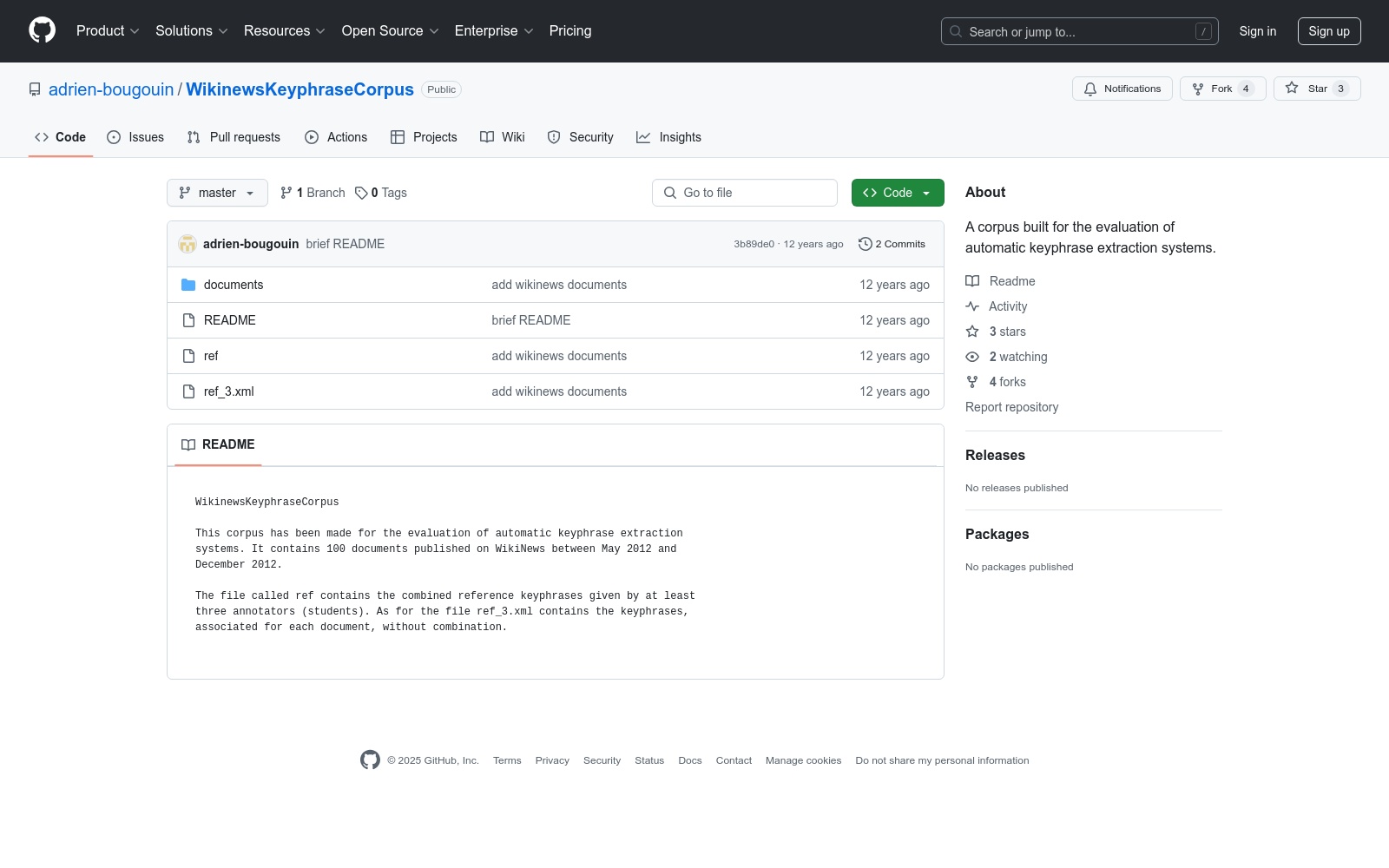Go to the Pricing page
The image size is (1389, 868).
pos(570,31)
